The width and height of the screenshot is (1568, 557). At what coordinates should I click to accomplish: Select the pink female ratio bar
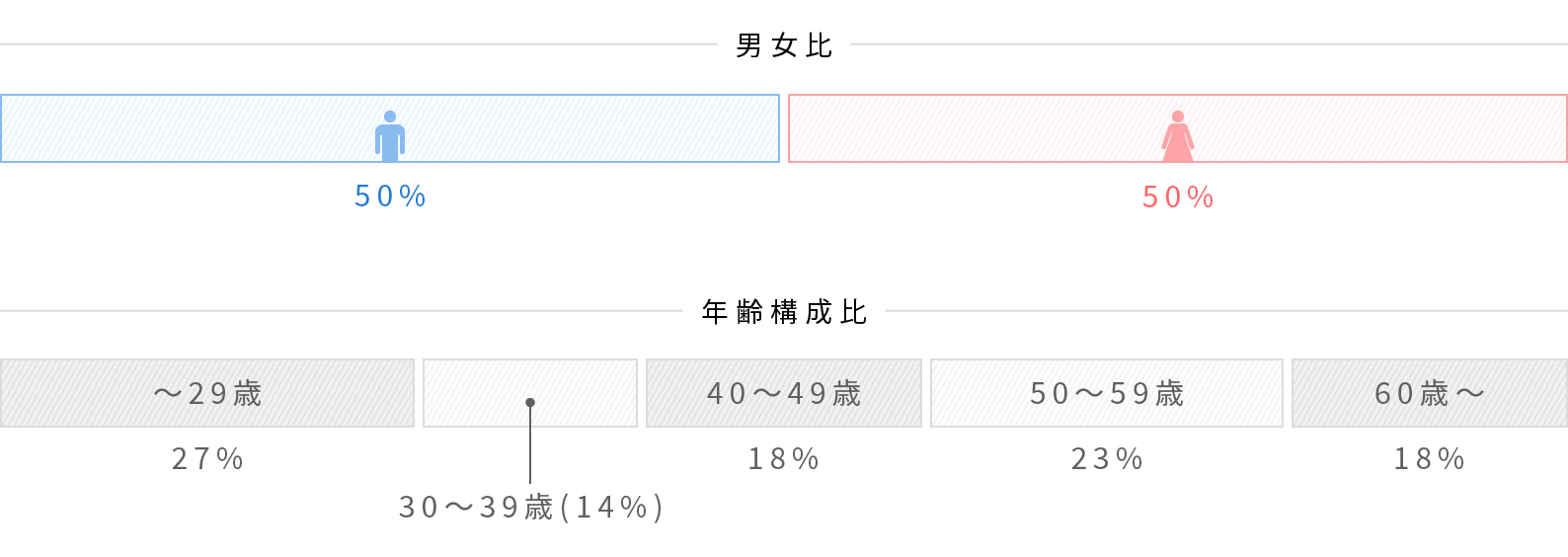(x=1178, y=128)
